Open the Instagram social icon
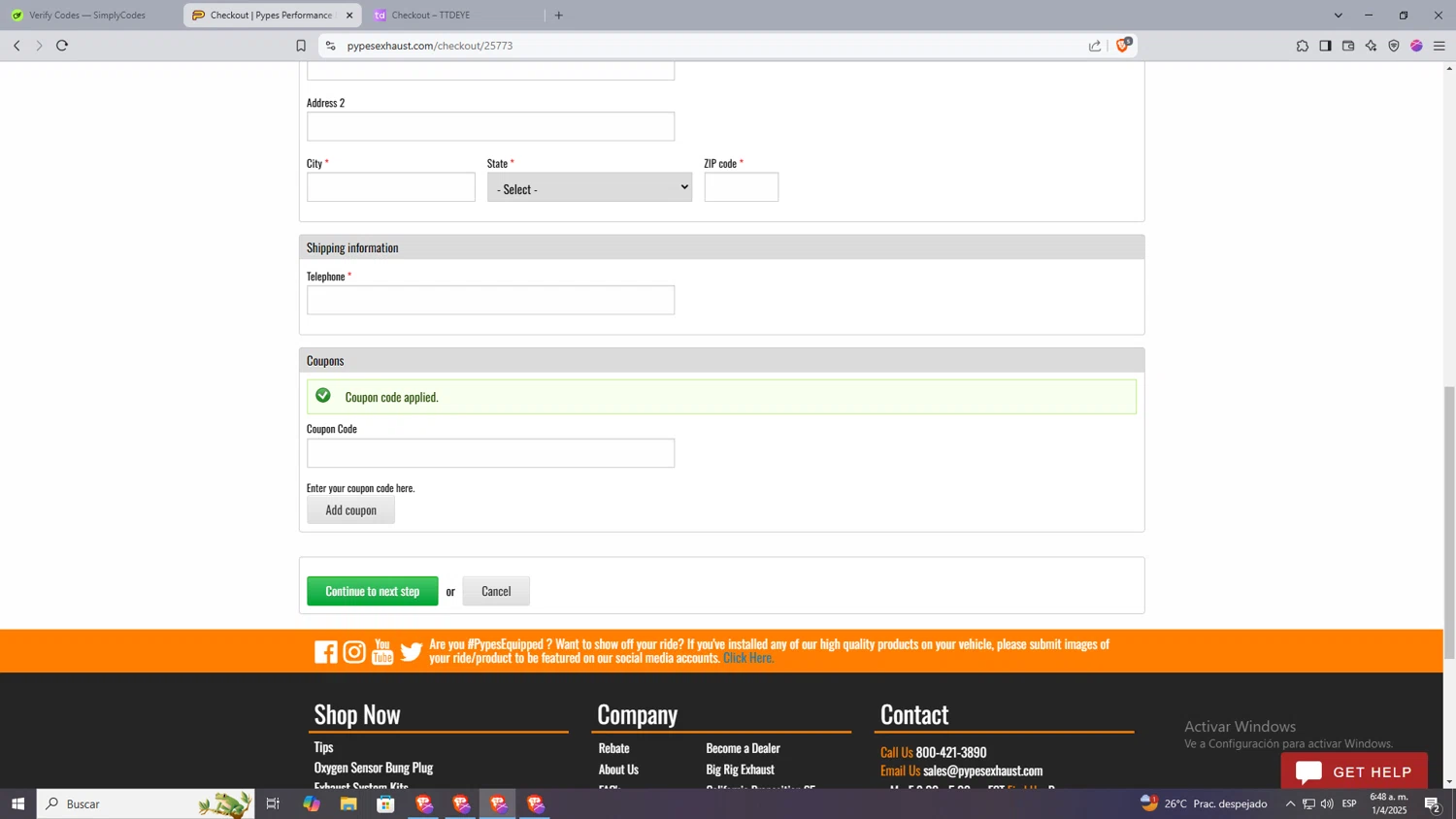 tap(354, 652)
